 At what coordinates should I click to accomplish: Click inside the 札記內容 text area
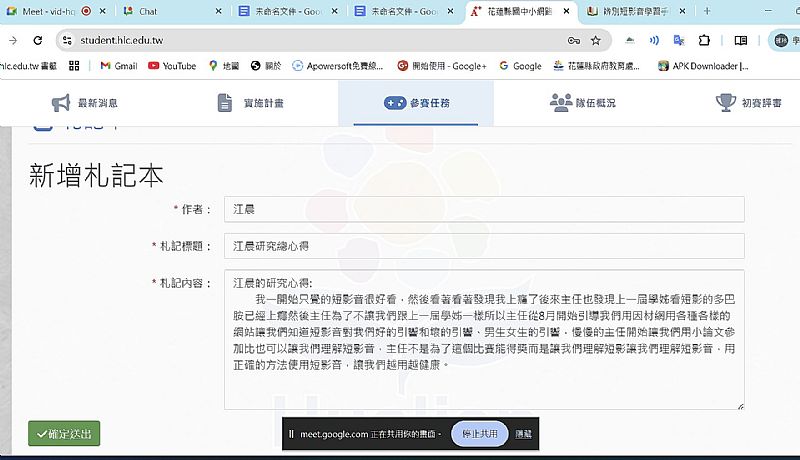pos(484,339)
